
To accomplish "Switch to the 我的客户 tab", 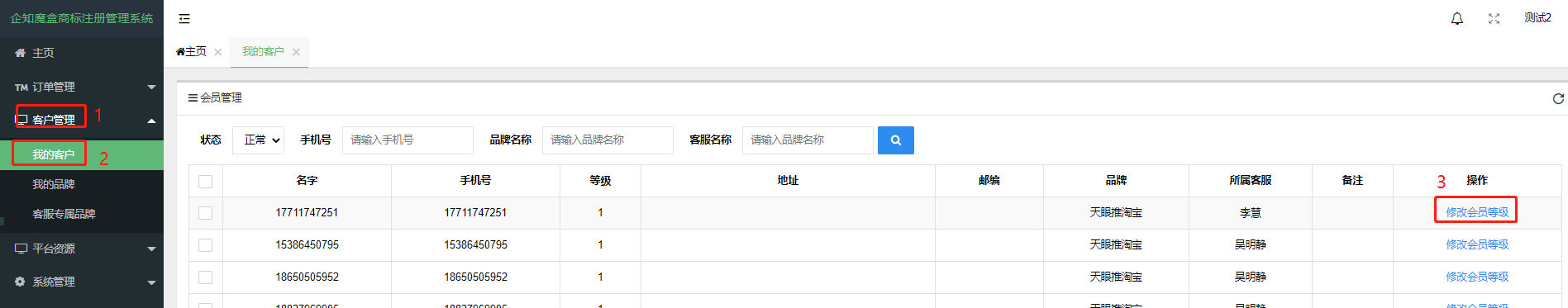I will pos(263,51).
